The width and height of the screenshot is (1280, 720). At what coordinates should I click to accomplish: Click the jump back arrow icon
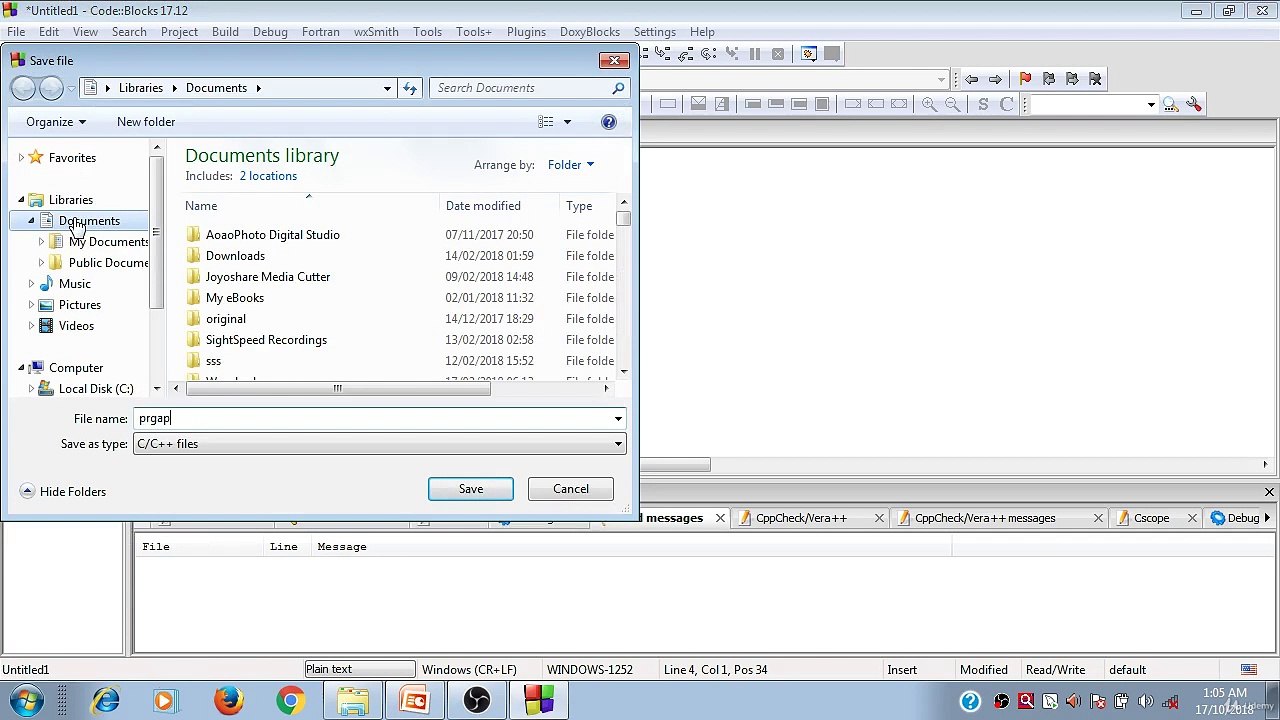pos(971,79)
